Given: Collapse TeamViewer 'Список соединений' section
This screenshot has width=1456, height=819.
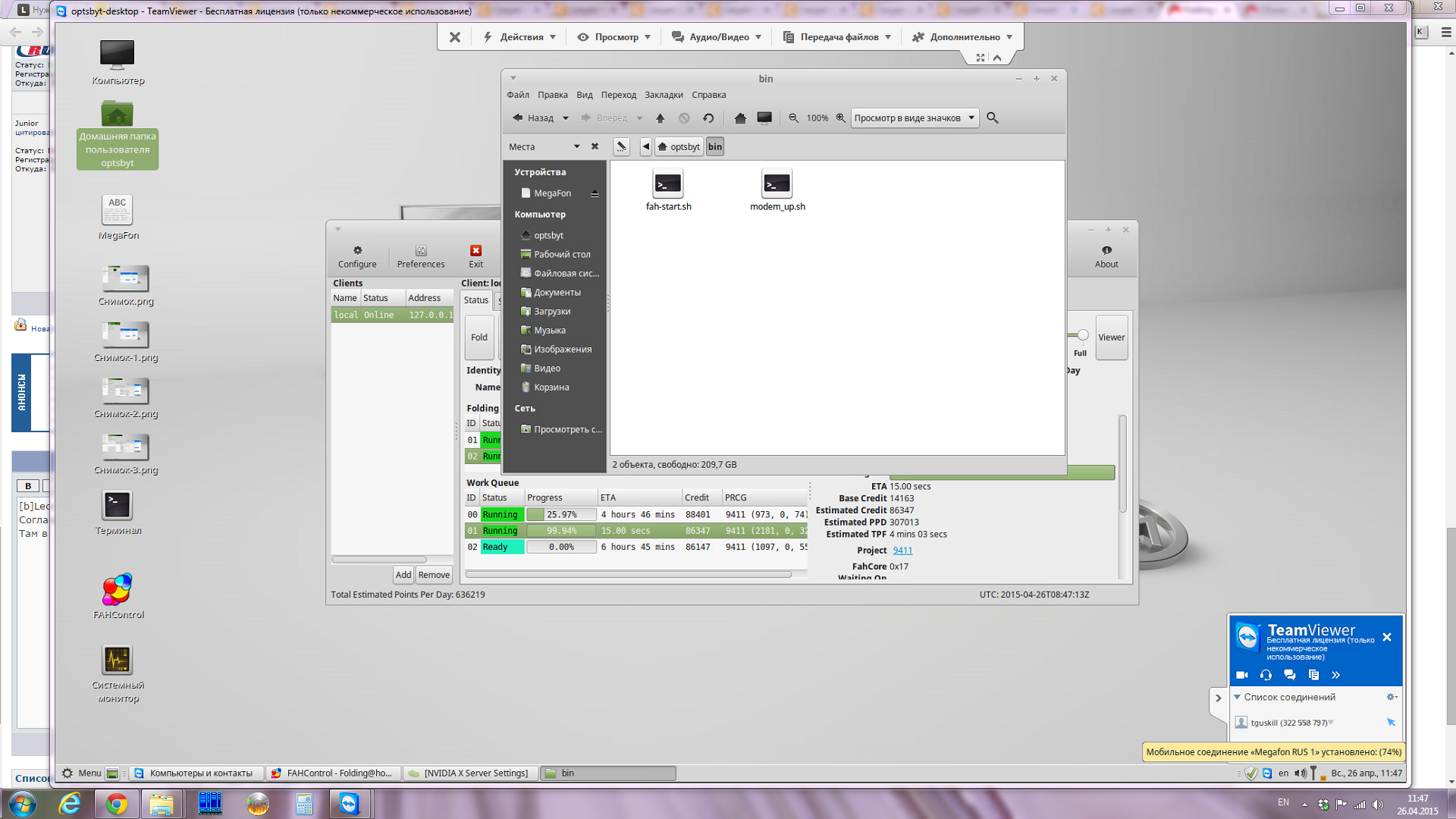Looking at the screenshot, I should (x=1237, y=697).
